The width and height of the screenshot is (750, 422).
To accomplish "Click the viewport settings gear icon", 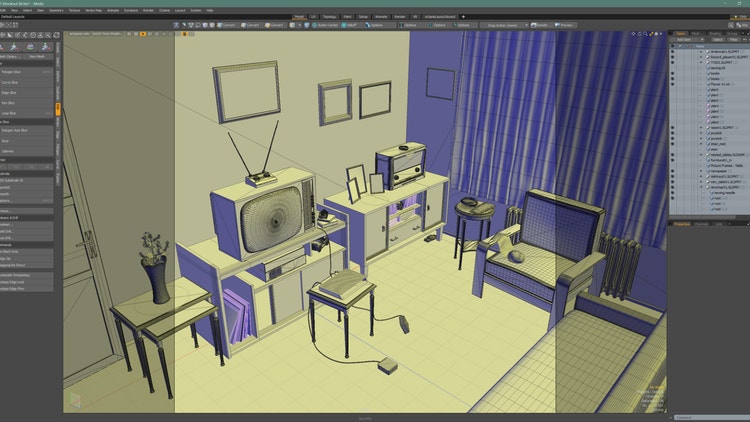I will [656, 34].
